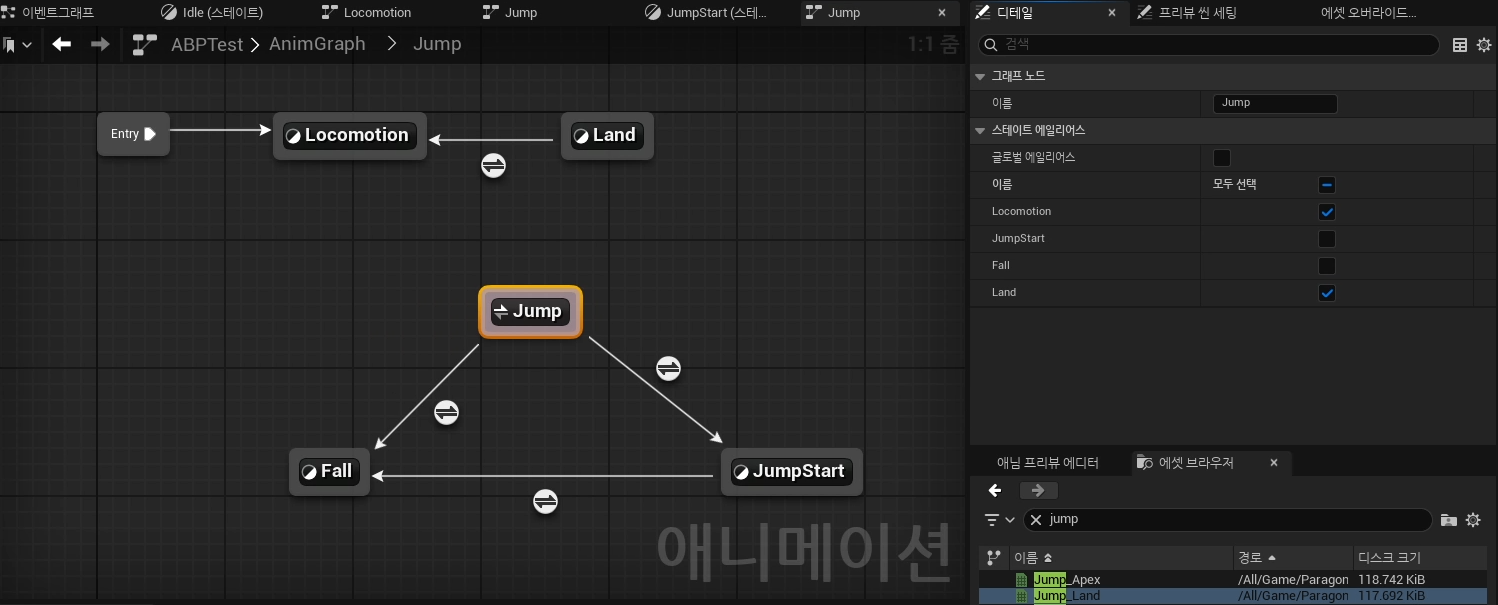Click the transition rule icon from Jump to Fall
The image size is (1498, 605).
tap(446, 412)
